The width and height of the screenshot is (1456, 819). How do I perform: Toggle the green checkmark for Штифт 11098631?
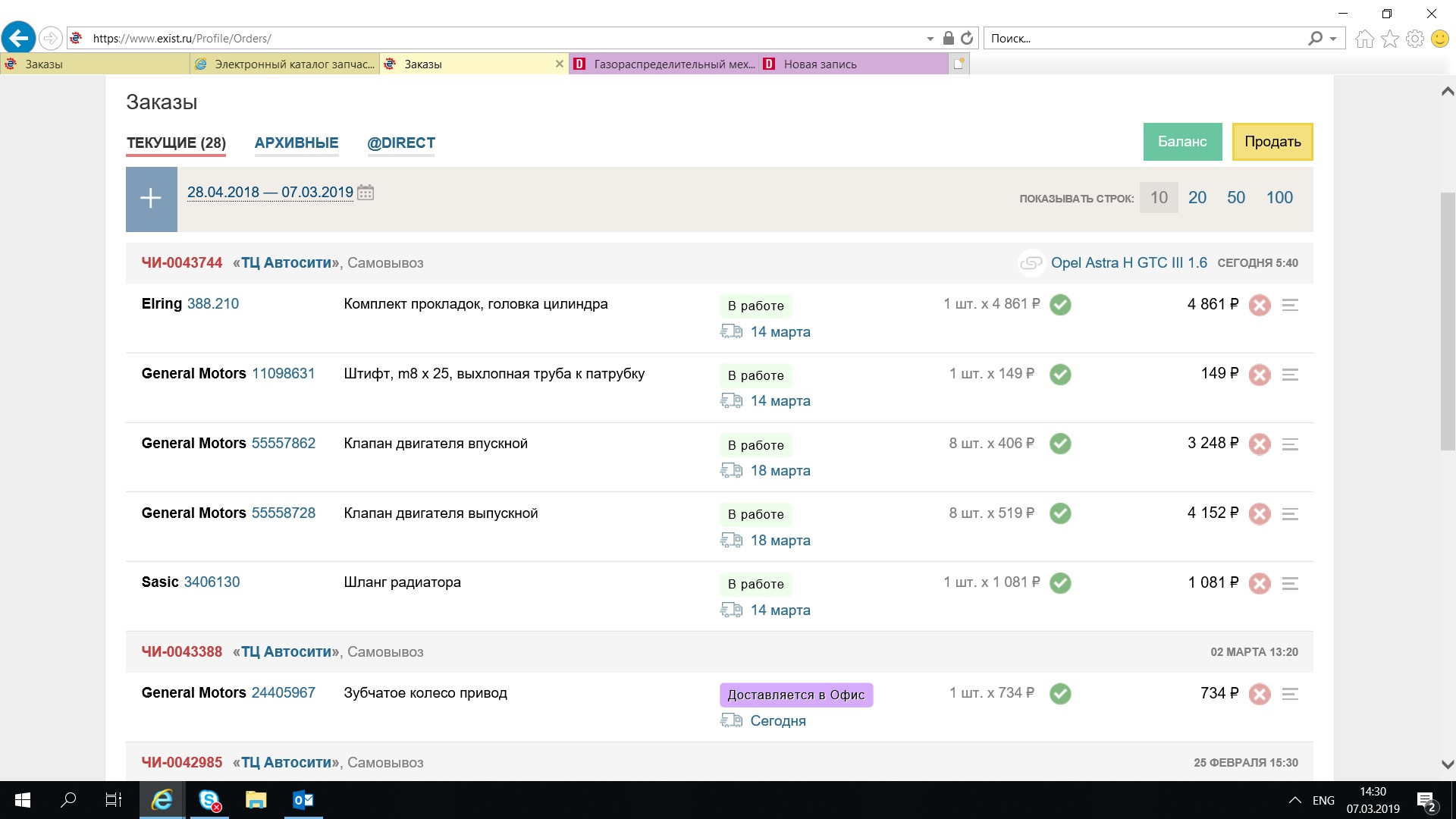point(1060,375)
